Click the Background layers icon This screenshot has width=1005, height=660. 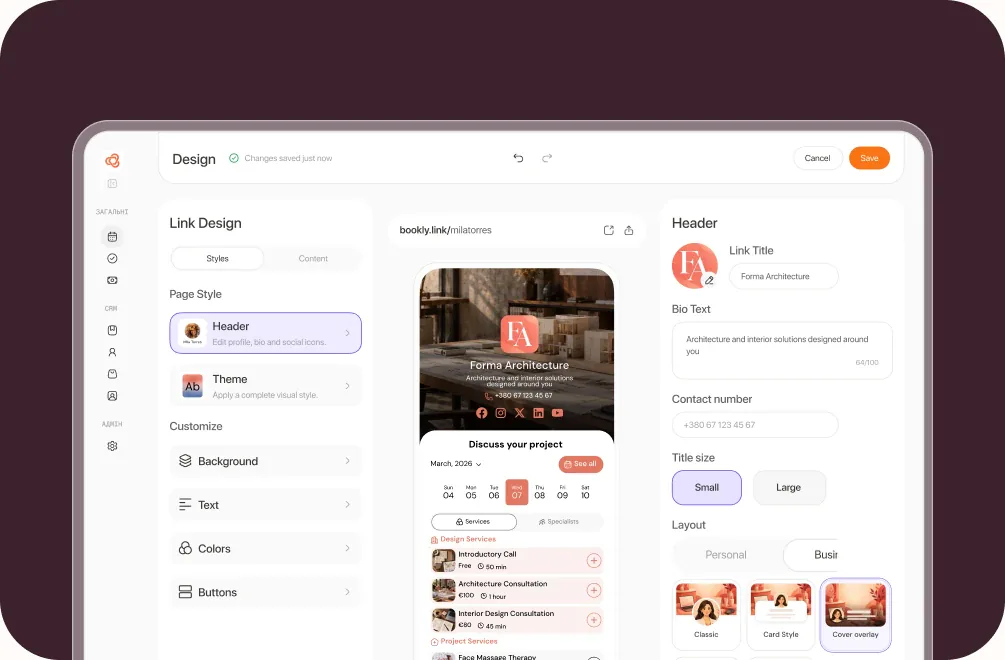point(185,461)
